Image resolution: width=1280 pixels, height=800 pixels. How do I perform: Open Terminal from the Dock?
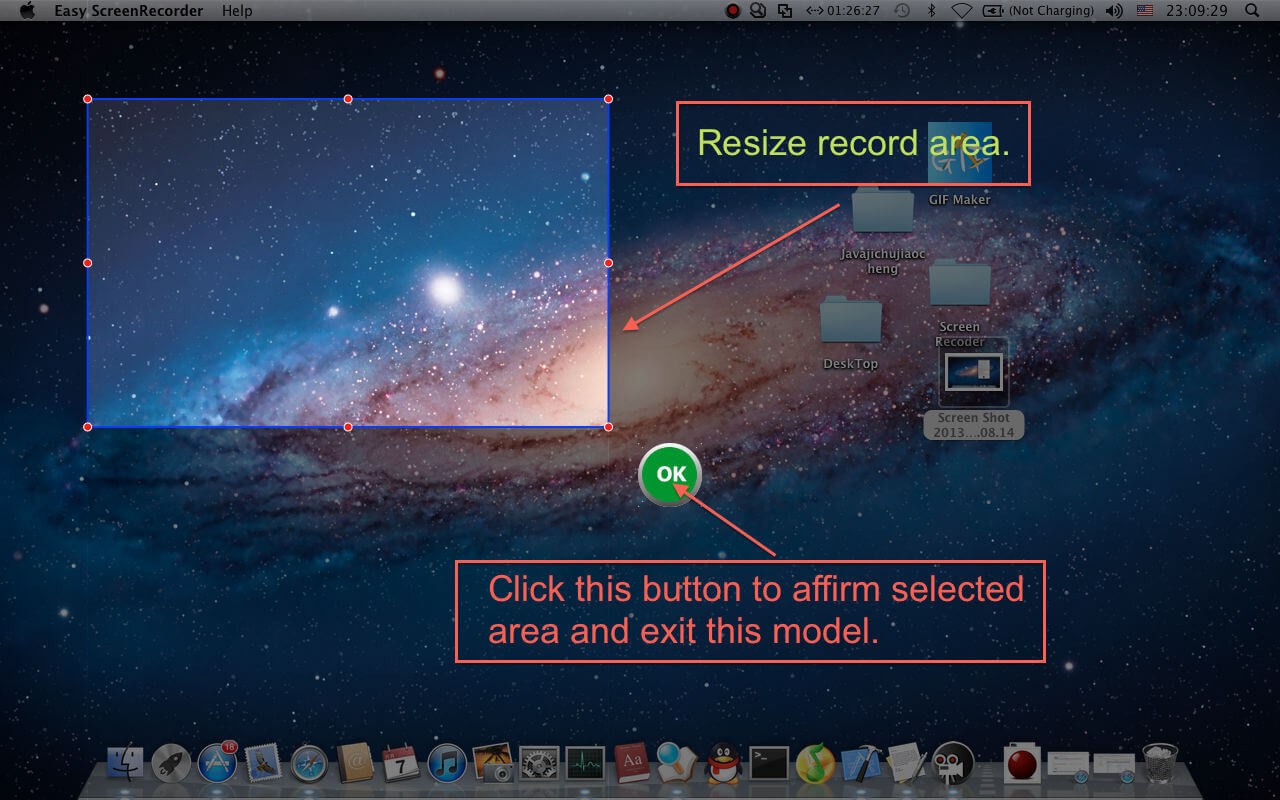(x=770, y=765)
